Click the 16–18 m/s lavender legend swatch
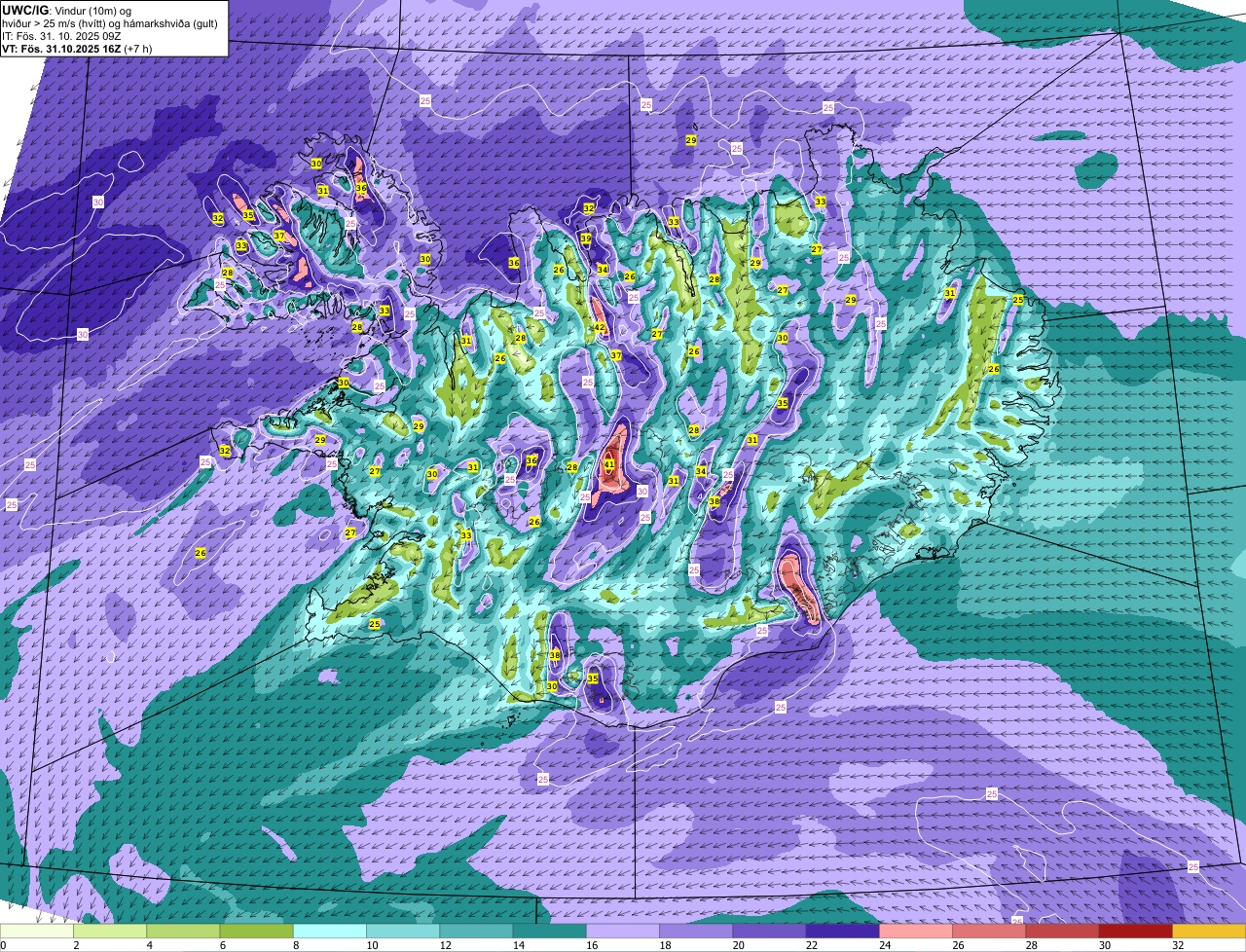 coord(623,931)
